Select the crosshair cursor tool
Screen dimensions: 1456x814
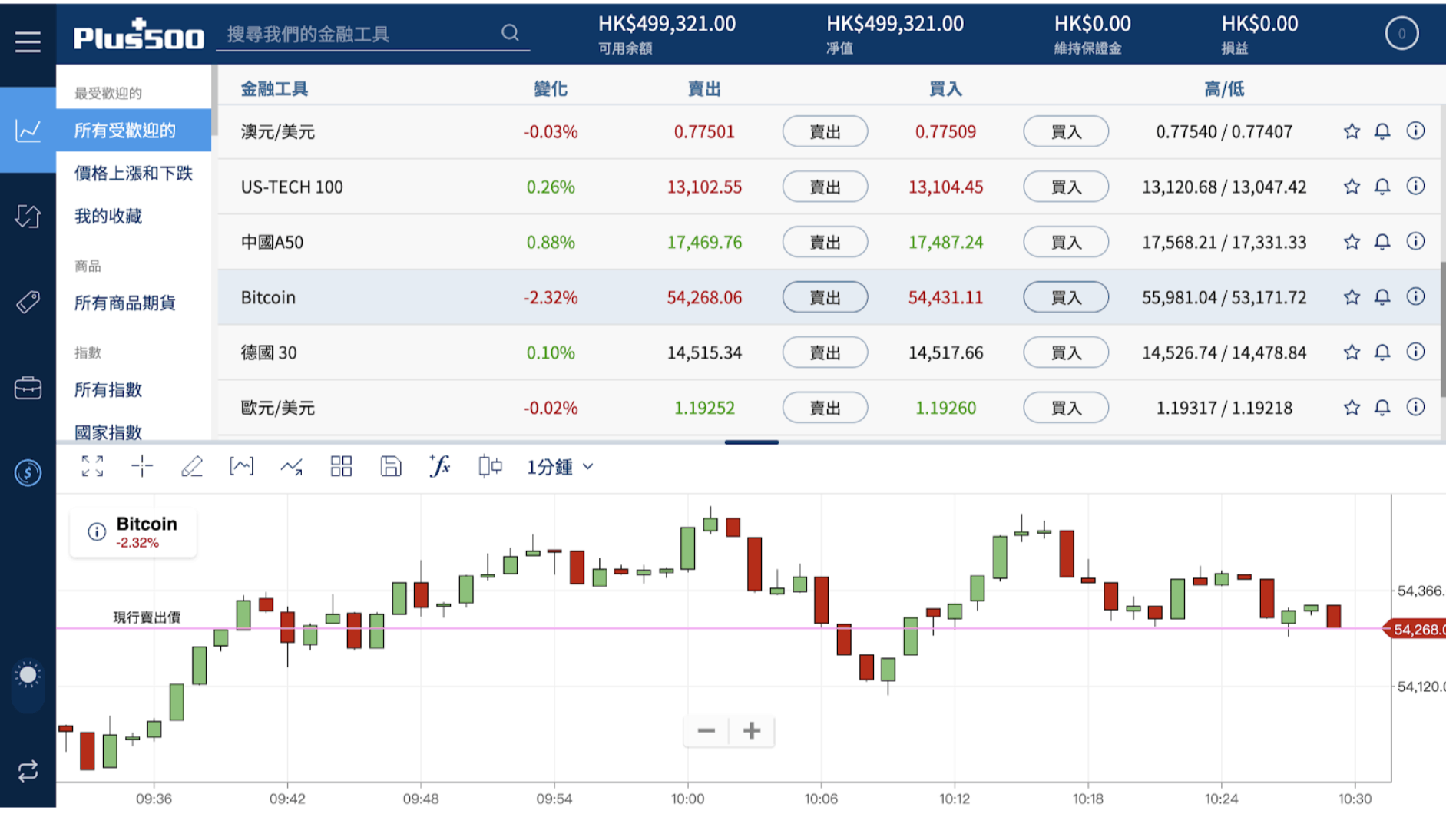pyautogui.click(x=142, y=466)
